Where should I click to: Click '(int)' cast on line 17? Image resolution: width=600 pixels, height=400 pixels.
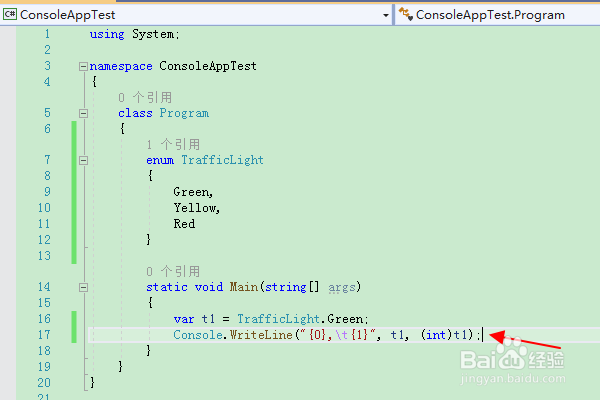click(x=436, y=335)
